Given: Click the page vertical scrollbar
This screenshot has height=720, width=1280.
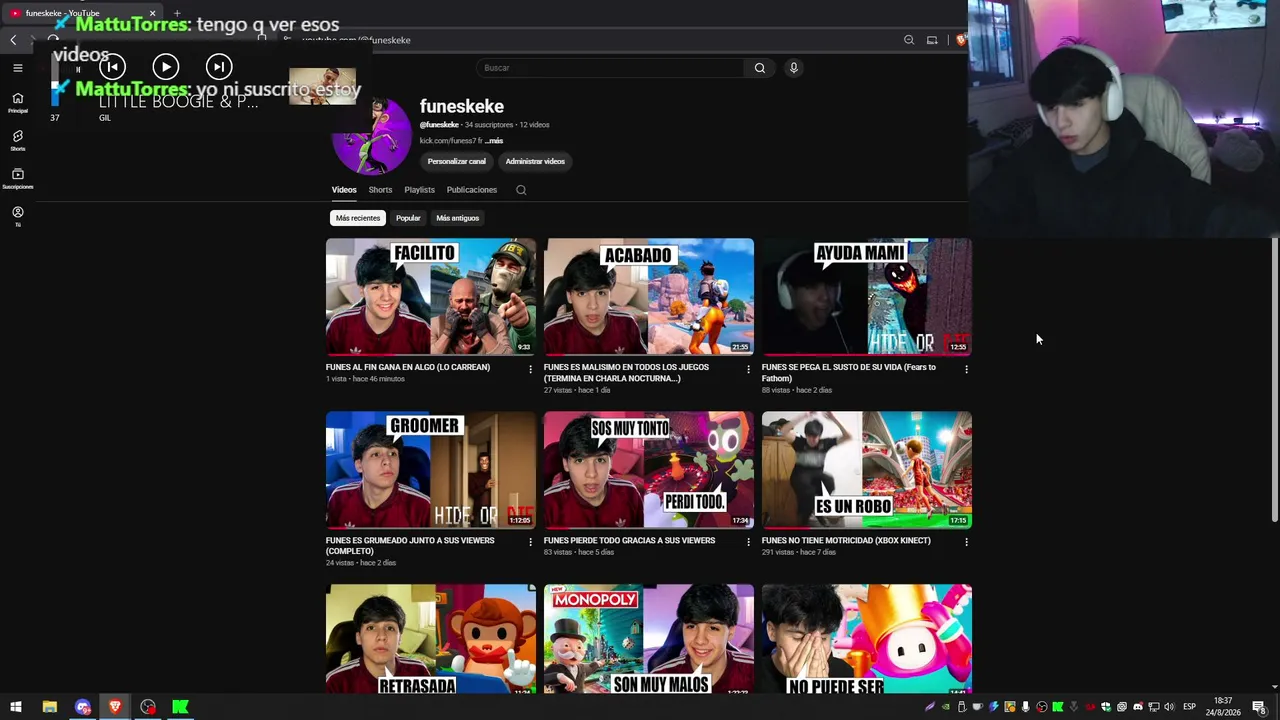Looking at the screenshot, I should 1274,380.
